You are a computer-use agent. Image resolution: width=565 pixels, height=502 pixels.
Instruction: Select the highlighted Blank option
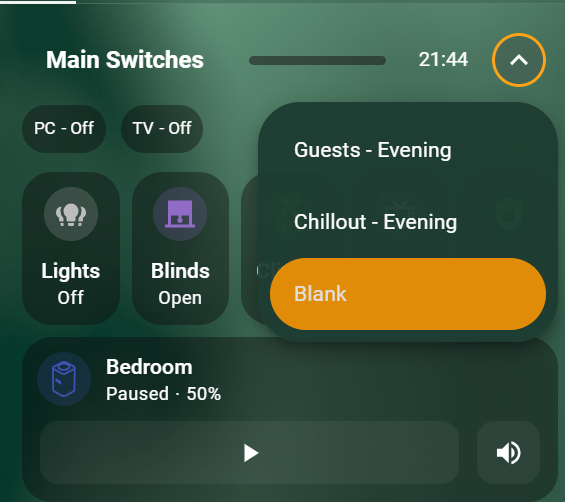408,294
